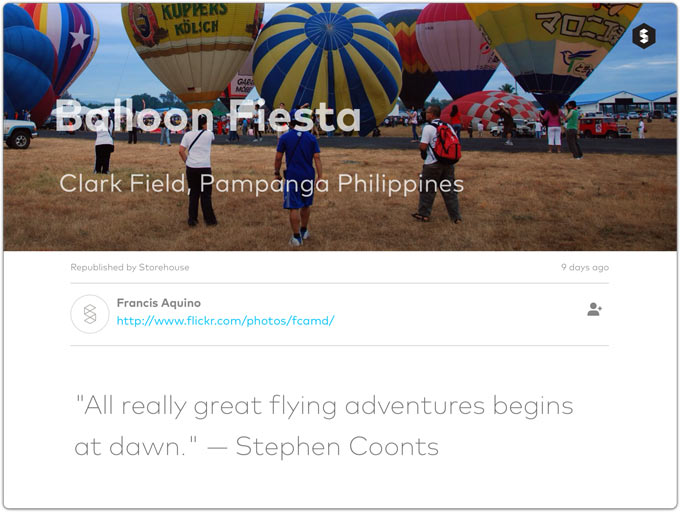Click the blue and yellow striped balloon
The width and height of the screenshot is (680, 512).
pos(327,61)
